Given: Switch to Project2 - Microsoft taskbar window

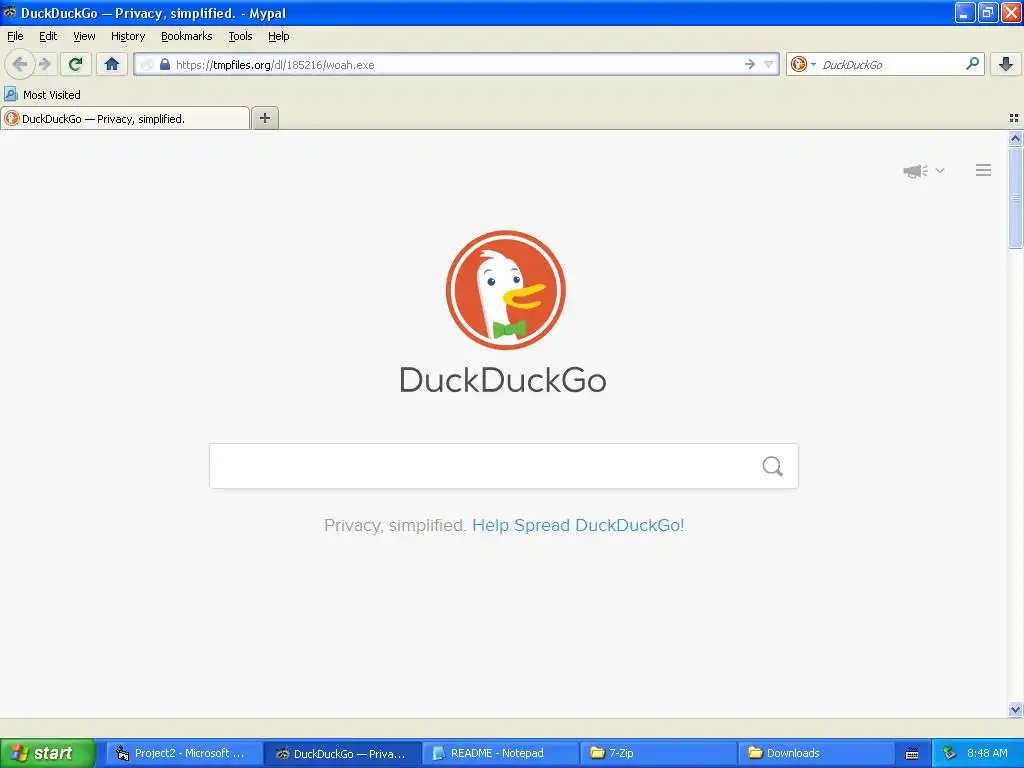Looking at the screenshot, I should (x=184, y=753).
